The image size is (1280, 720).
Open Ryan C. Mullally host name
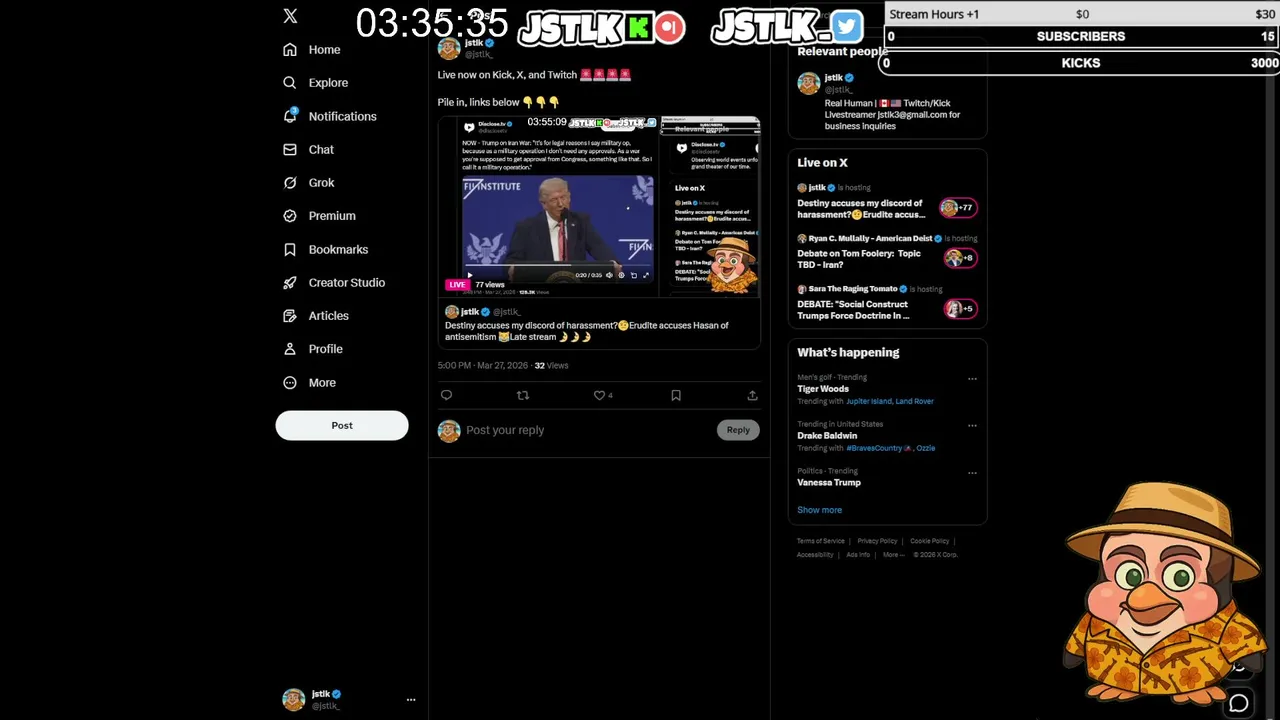[x=870, y=239]
